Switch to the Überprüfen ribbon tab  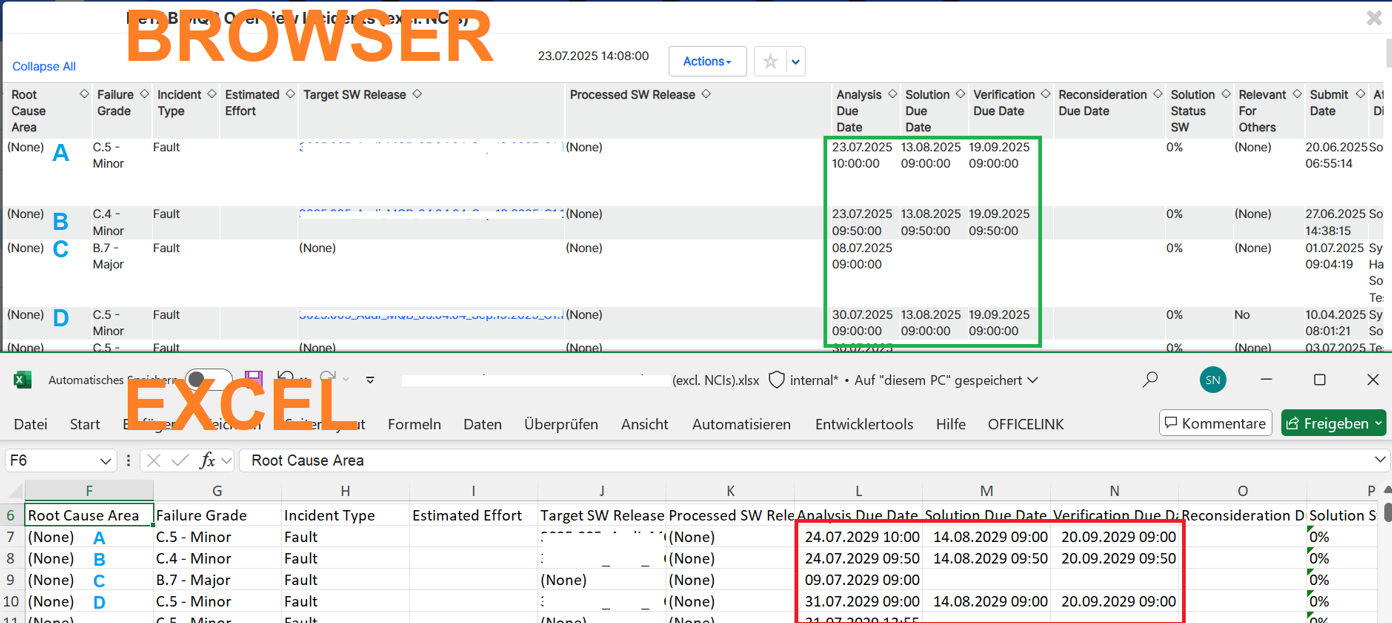pos(561,424)
